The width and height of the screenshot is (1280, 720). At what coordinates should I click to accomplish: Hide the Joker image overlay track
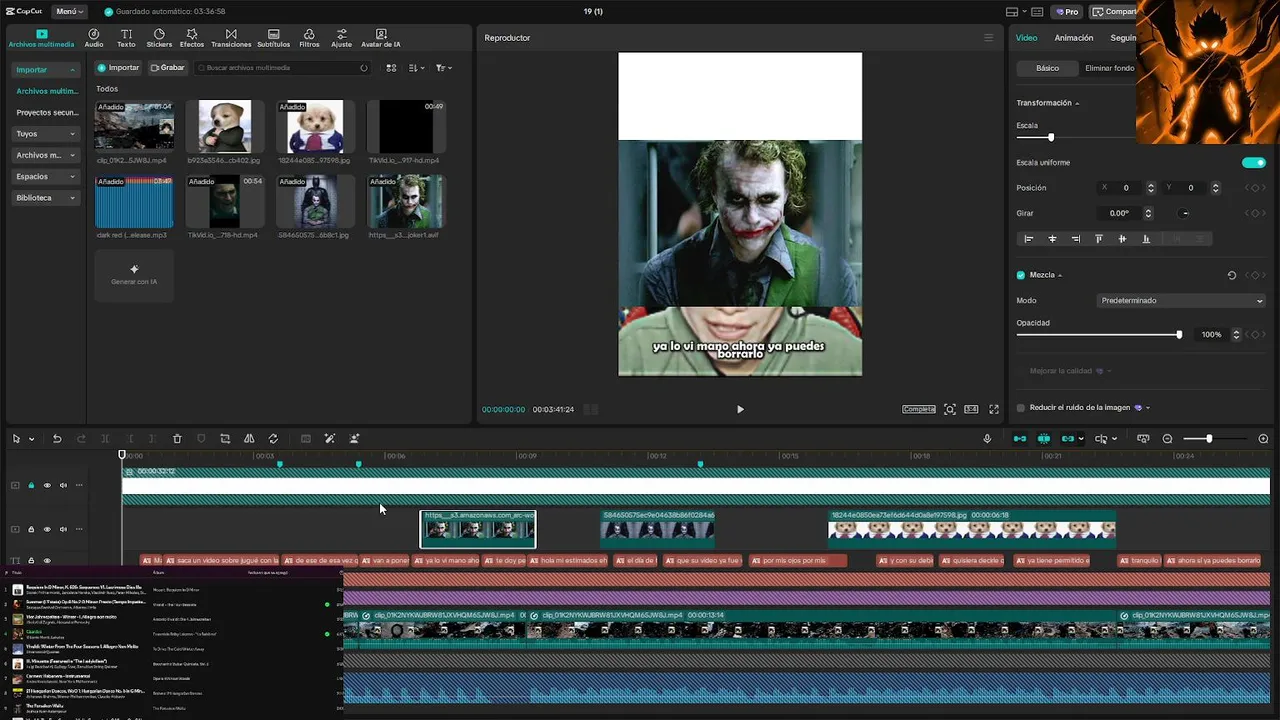pyautogui.click(x=46, y=529)
